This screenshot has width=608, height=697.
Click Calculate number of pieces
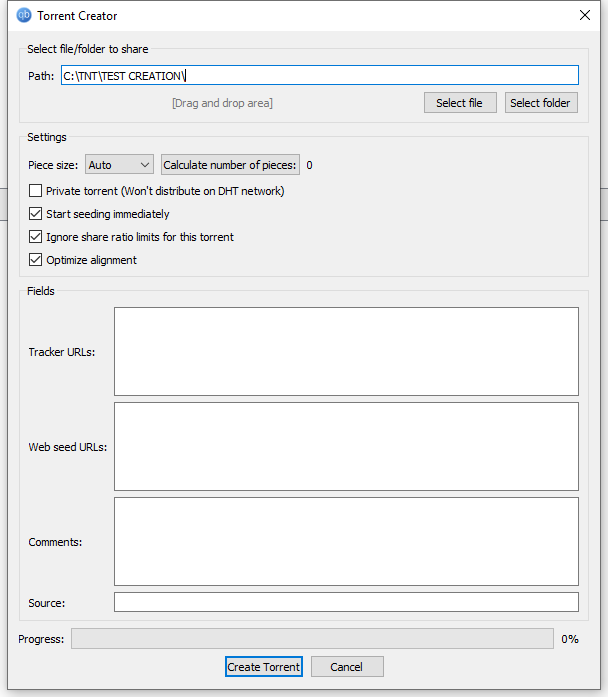pyautogui.click(x=230, y=165)
